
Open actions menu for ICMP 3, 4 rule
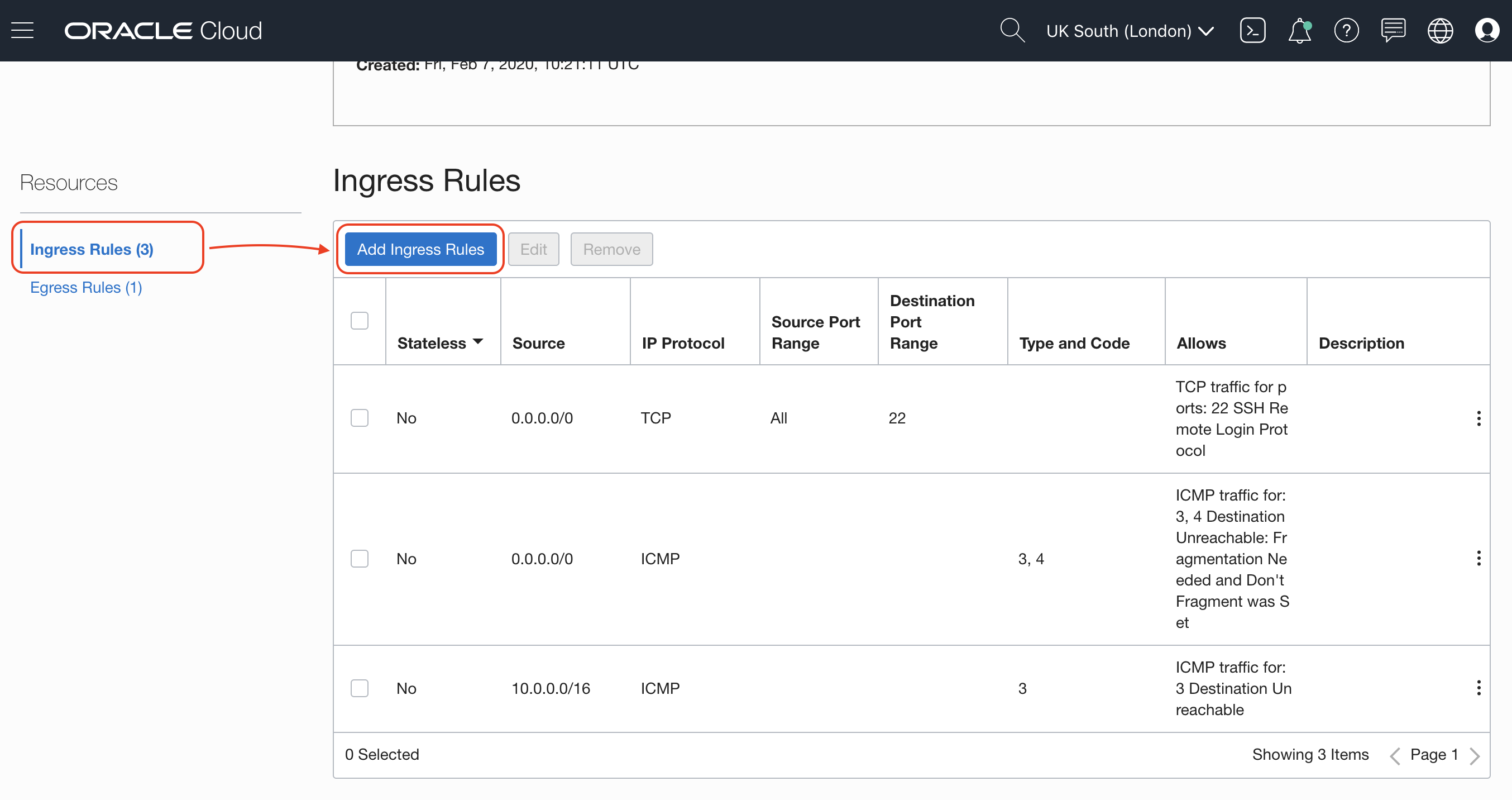[1478, 558]
